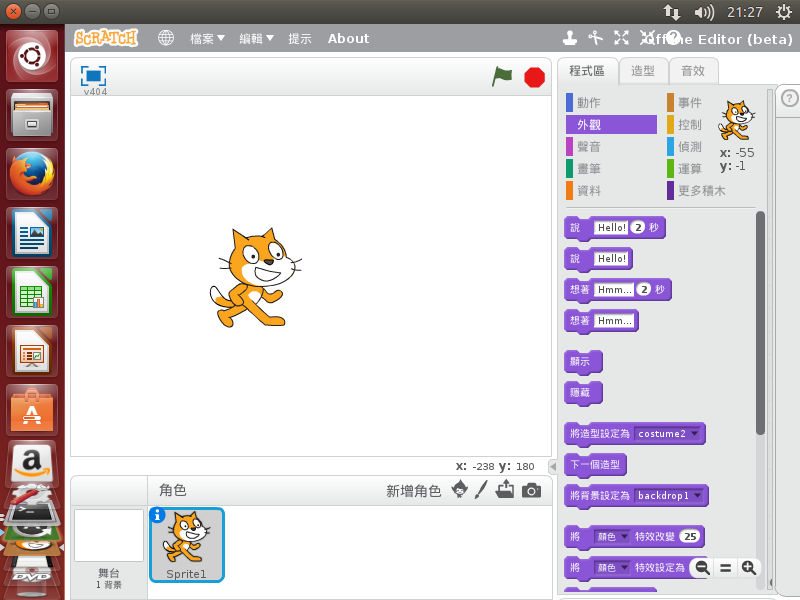Open 顏色 dropdown in 特效改變 block
This screenshot has height=600, width=800.
(x=612, y=537)
